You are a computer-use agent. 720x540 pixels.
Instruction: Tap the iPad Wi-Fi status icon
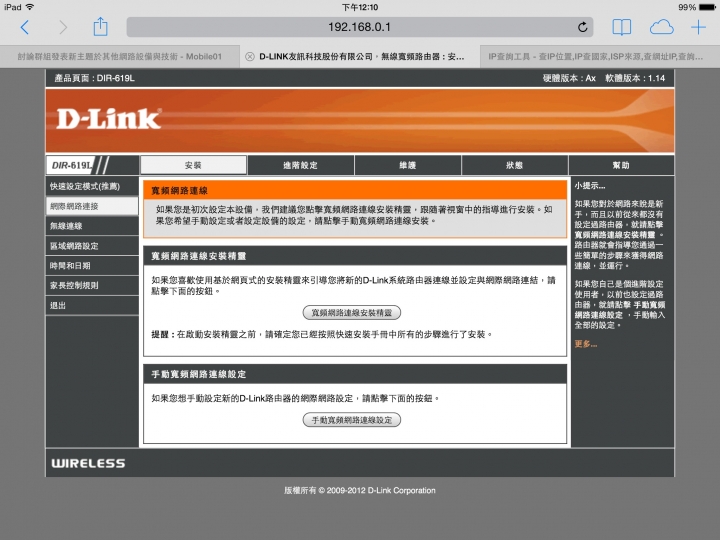pos(30,7)
